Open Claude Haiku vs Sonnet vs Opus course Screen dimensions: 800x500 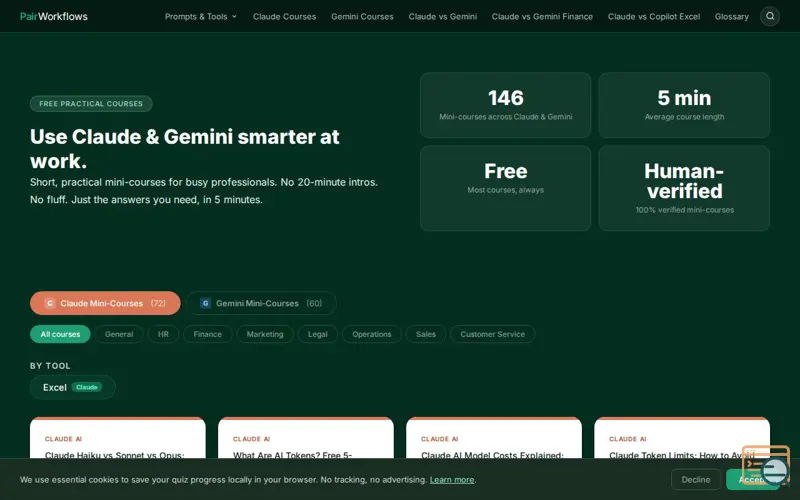pyautogui.click(x=118, y=438)
